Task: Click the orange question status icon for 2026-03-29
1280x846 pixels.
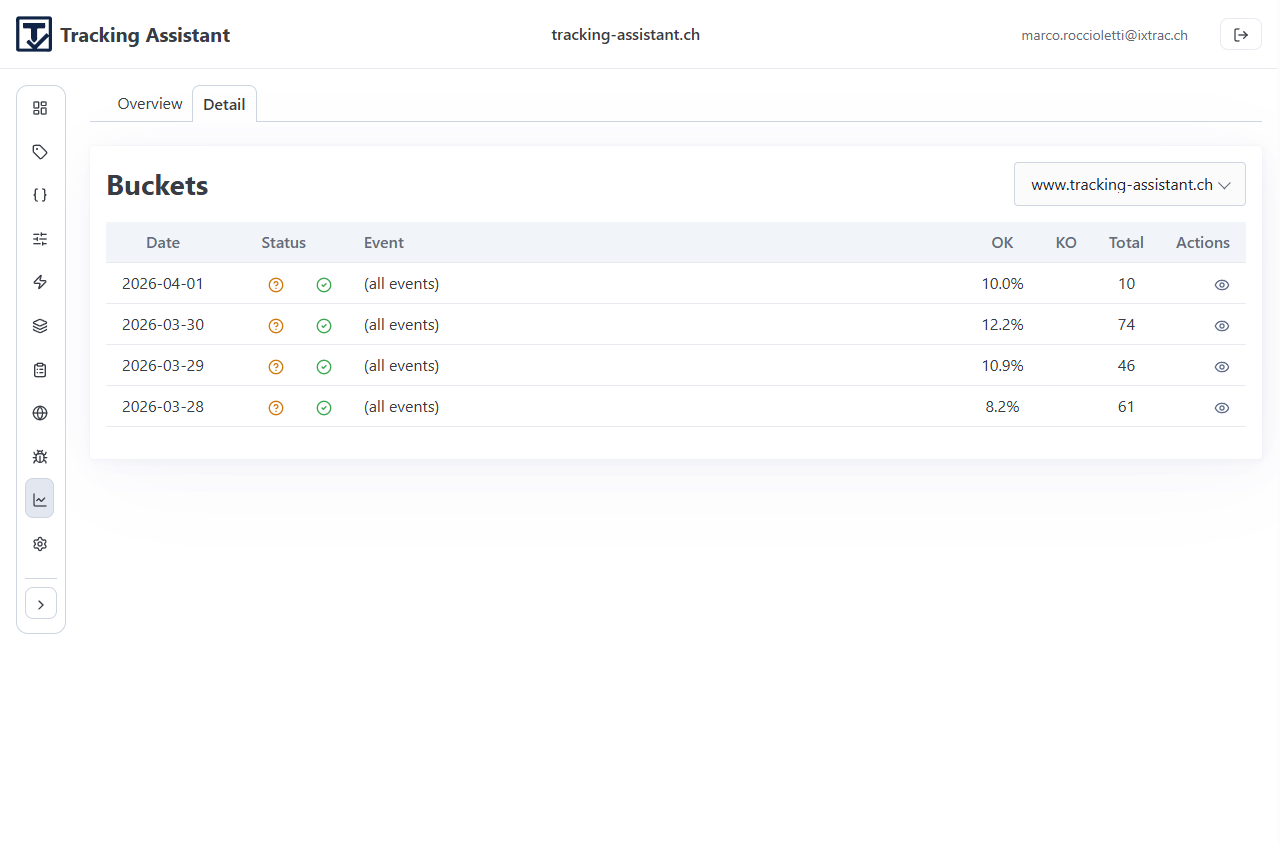Action: [276, 367]
